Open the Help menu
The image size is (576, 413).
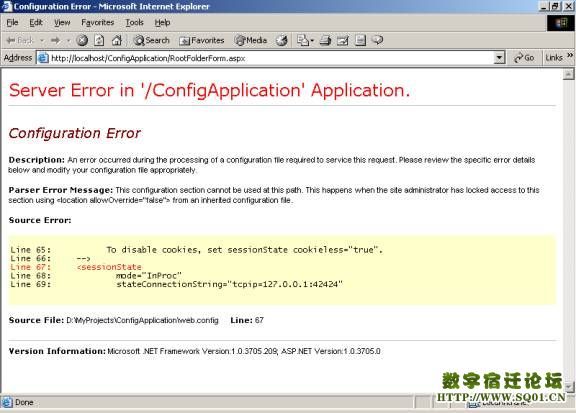click(x=162, y=23)
